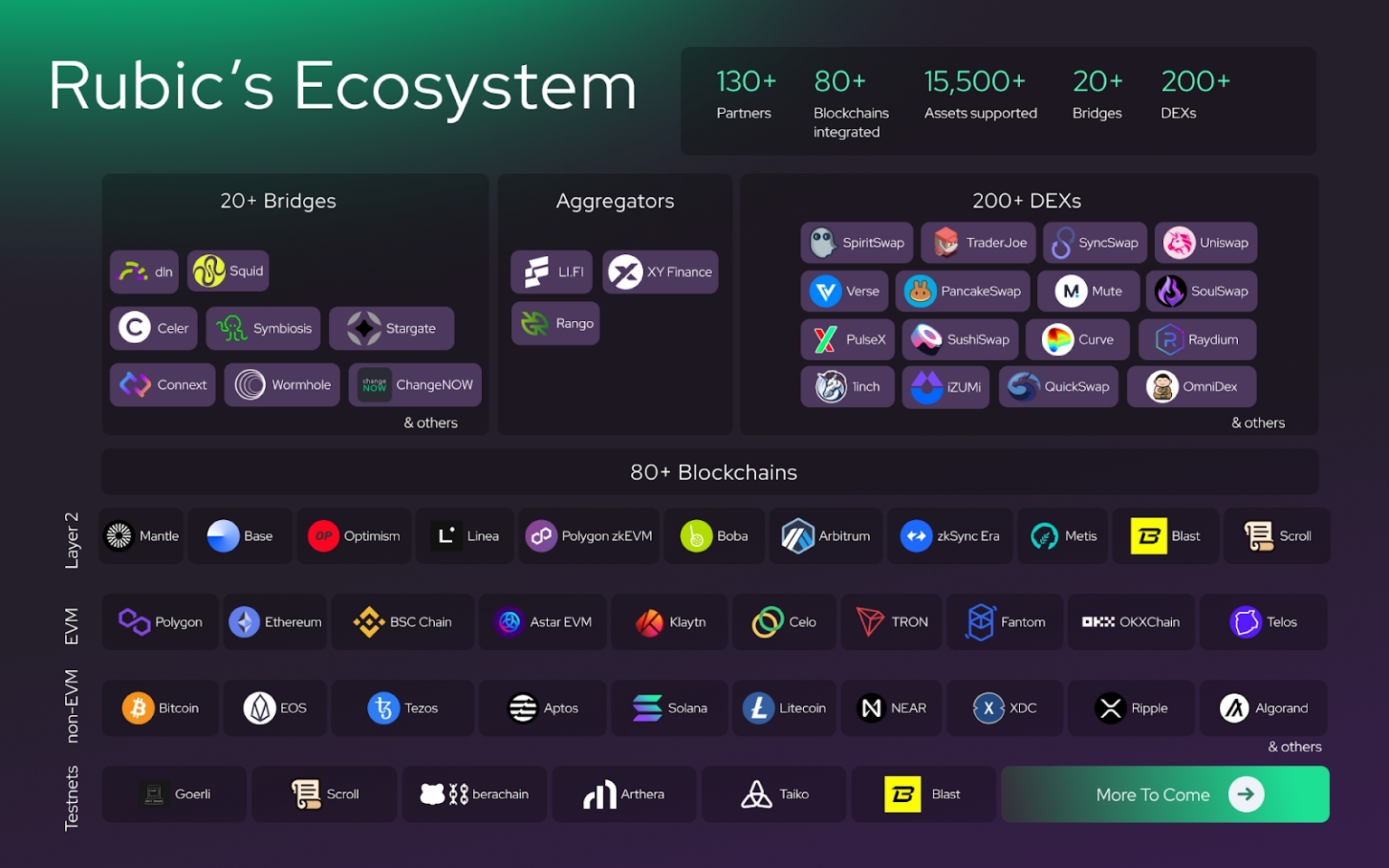Click the Arbitrum Layer 2 entry
Viewport: 1389px width, 868px height.
[826, 535]
